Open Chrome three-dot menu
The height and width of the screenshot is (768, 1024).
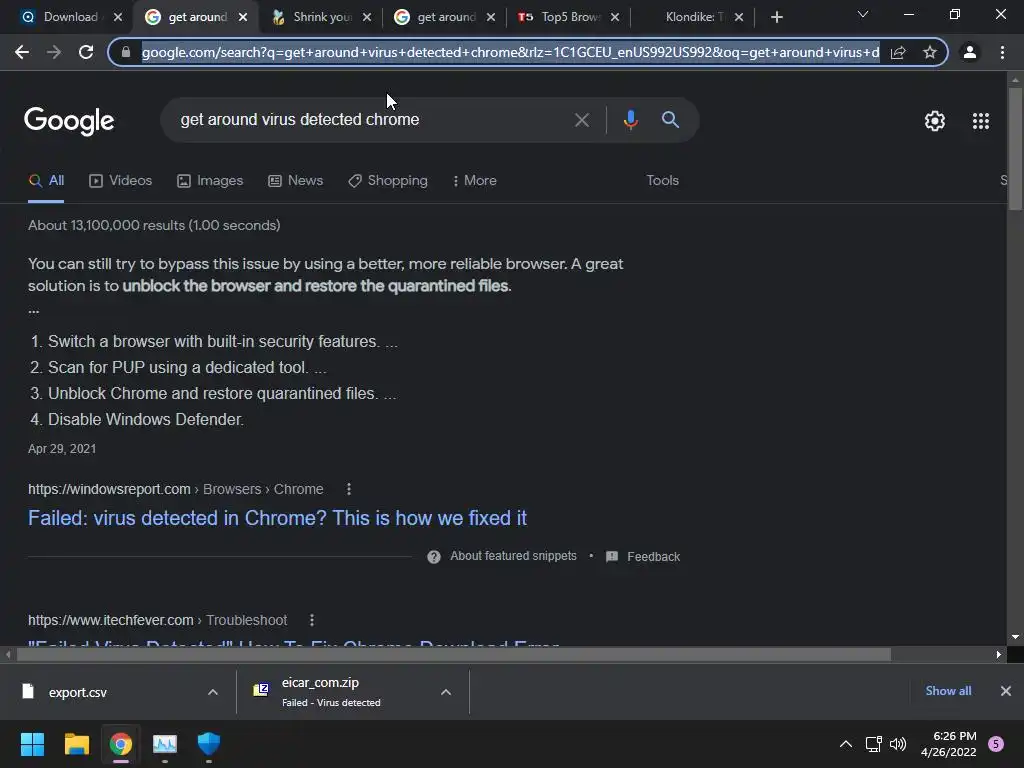point(1002,52)
